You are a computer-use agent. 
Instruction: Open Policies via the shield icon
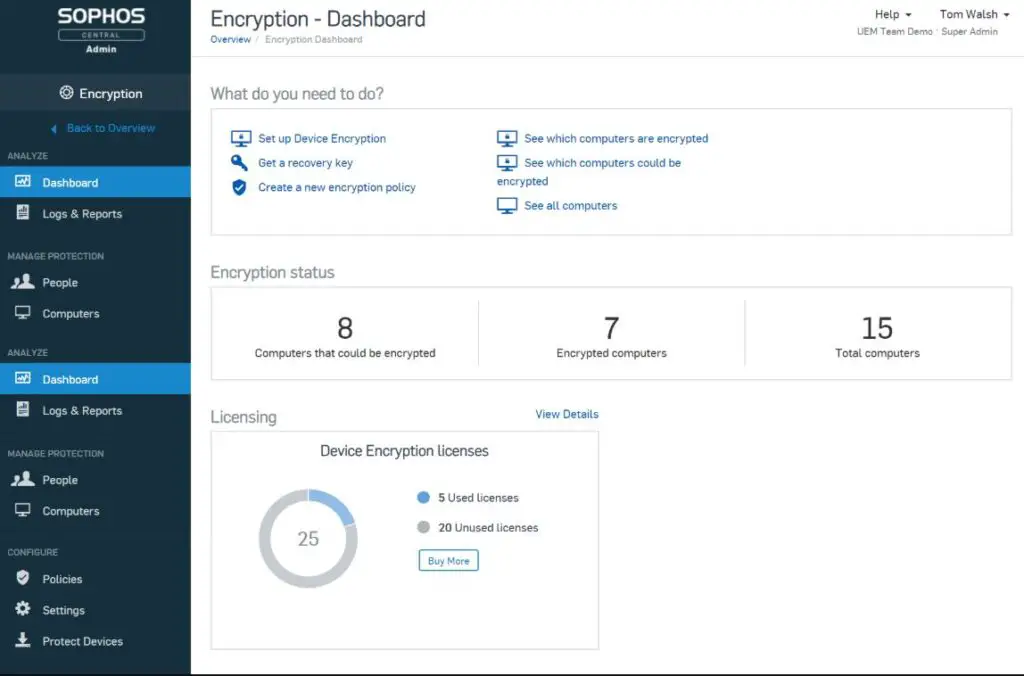click(22, 578)
